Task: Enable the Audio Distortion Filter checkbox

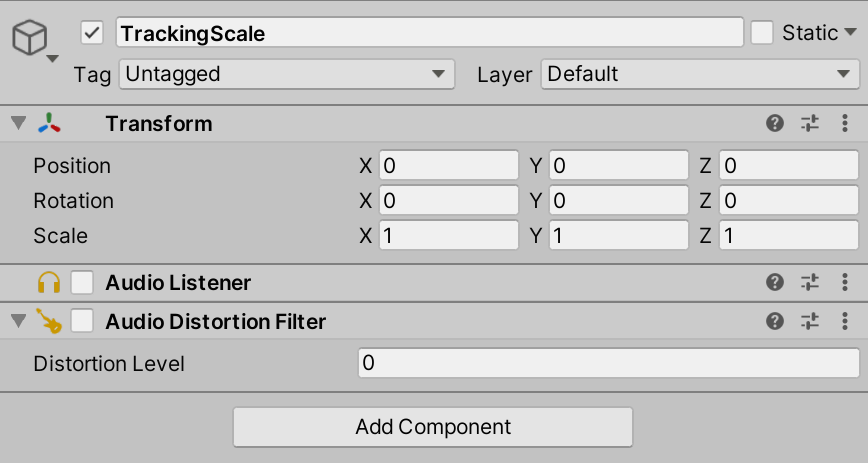Action: 82,322
